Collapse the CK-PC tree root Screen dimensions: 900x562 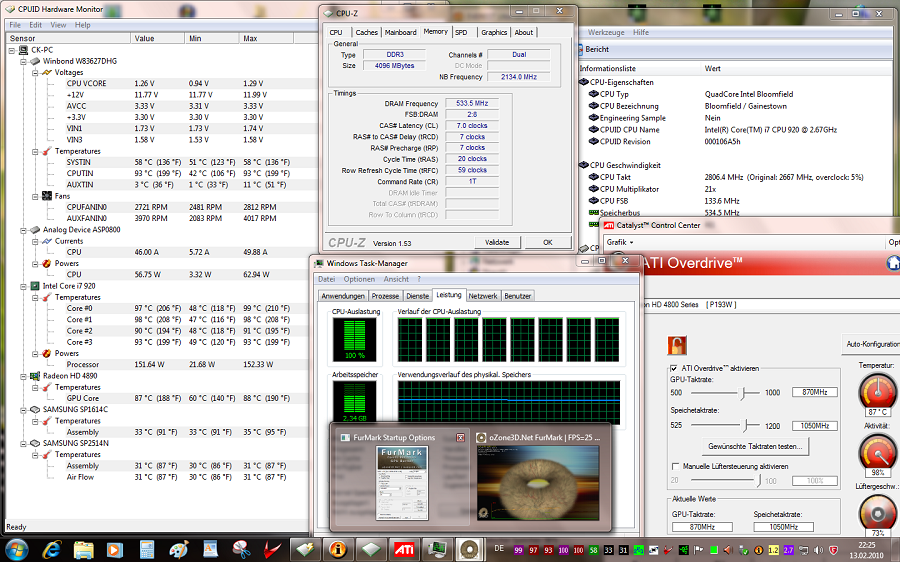tap(11, 50)
